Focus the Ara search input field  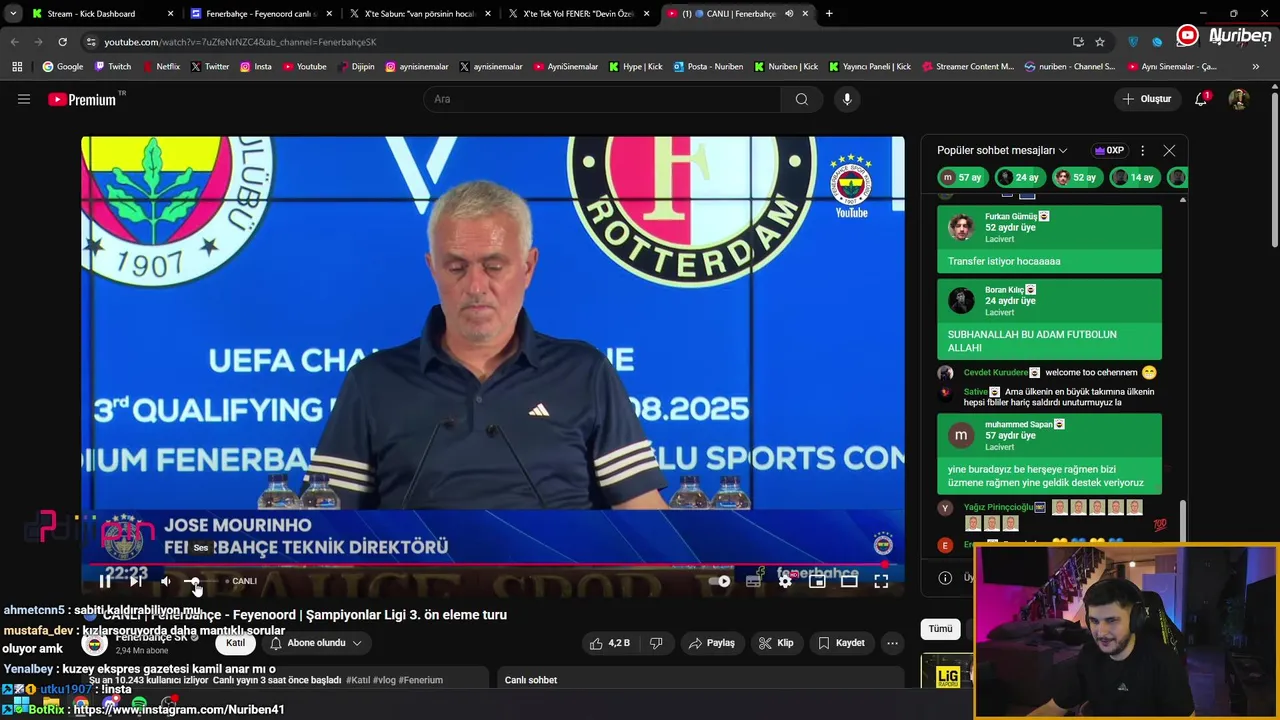pos(600,99)
